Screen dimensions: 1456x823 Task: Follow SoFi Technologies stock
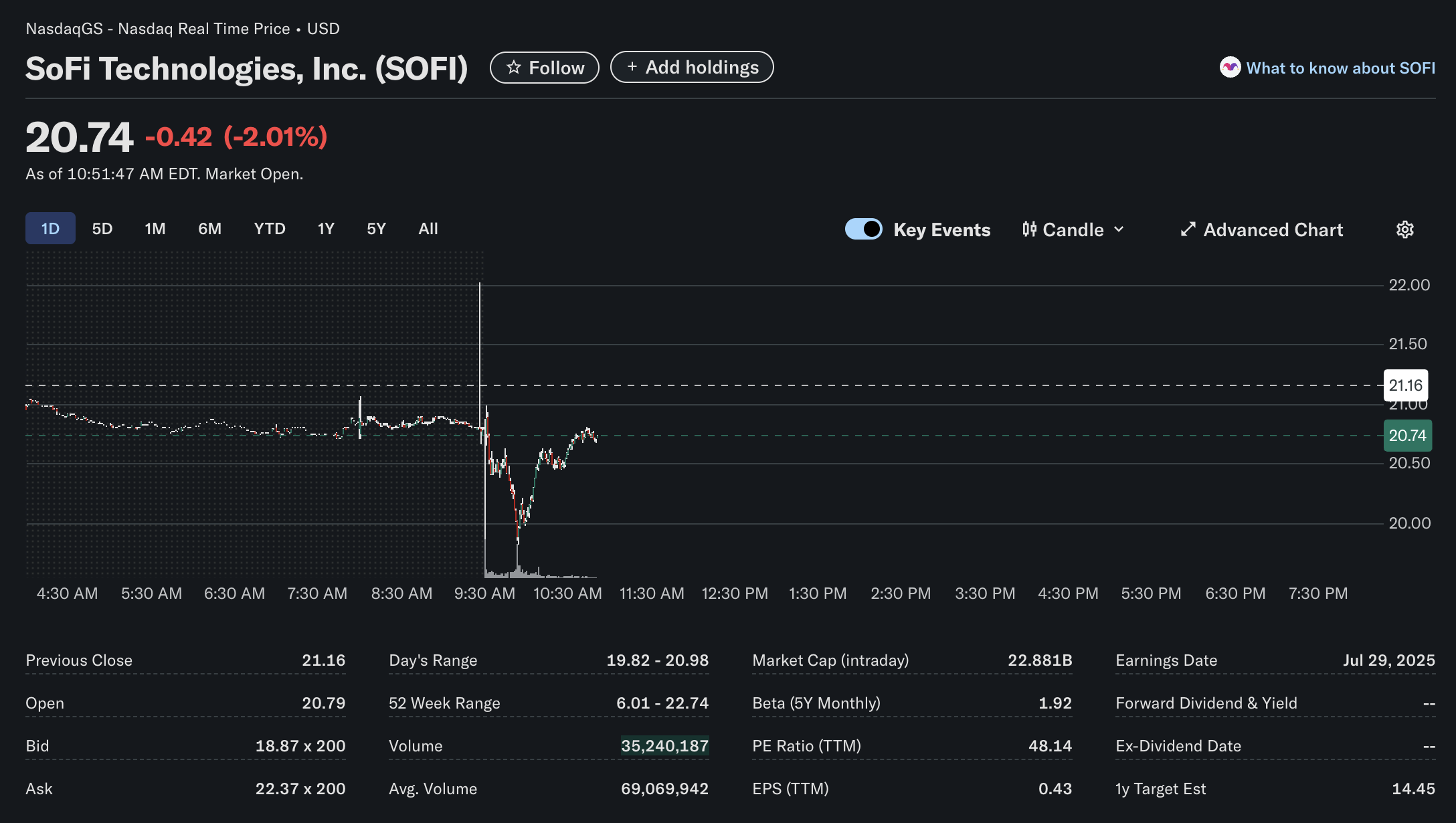545,68
